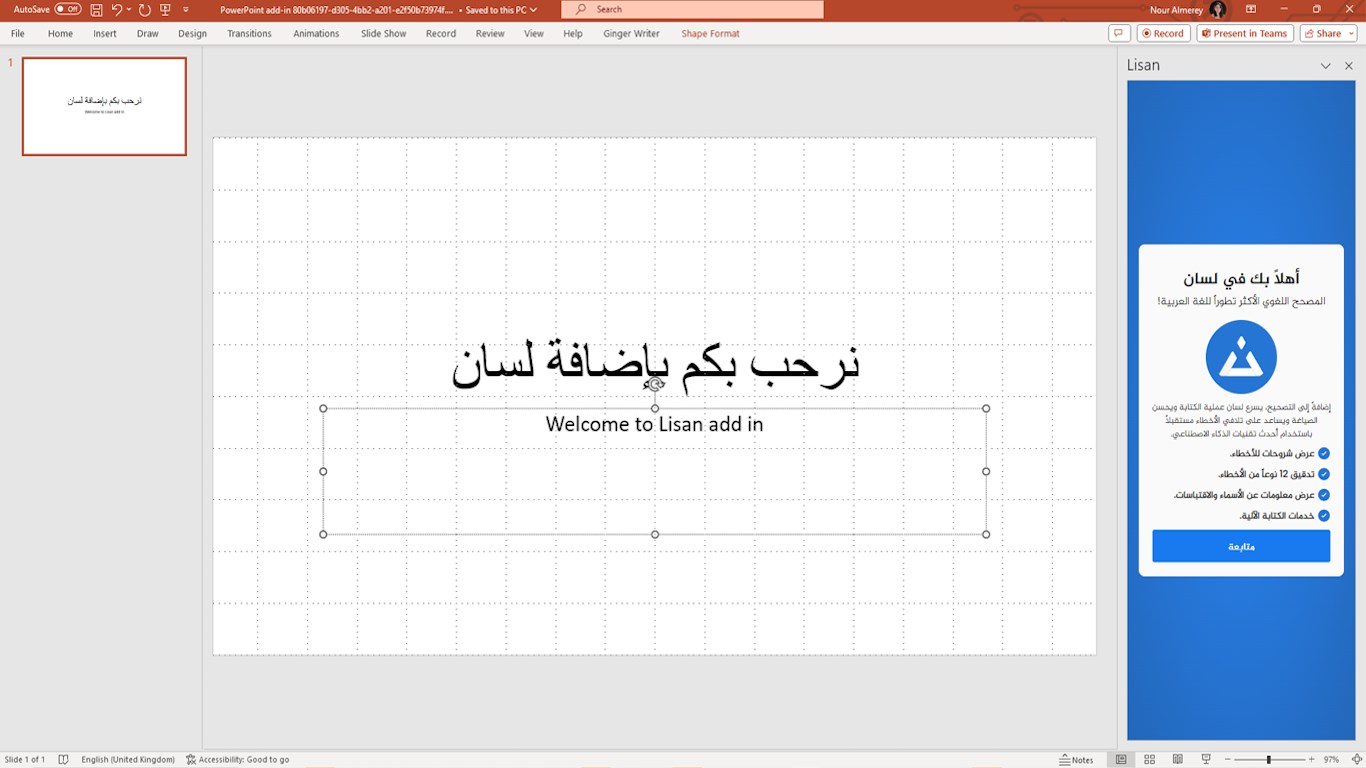Click the 97% zoom level
Screen dimensions: 1366x768
pos(1331,760)
